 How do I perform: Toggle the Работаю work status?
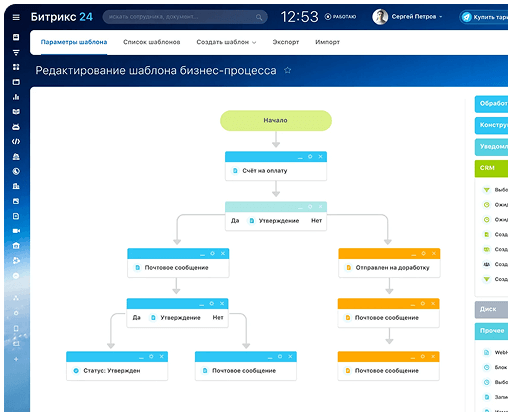[x=340, y=17]
